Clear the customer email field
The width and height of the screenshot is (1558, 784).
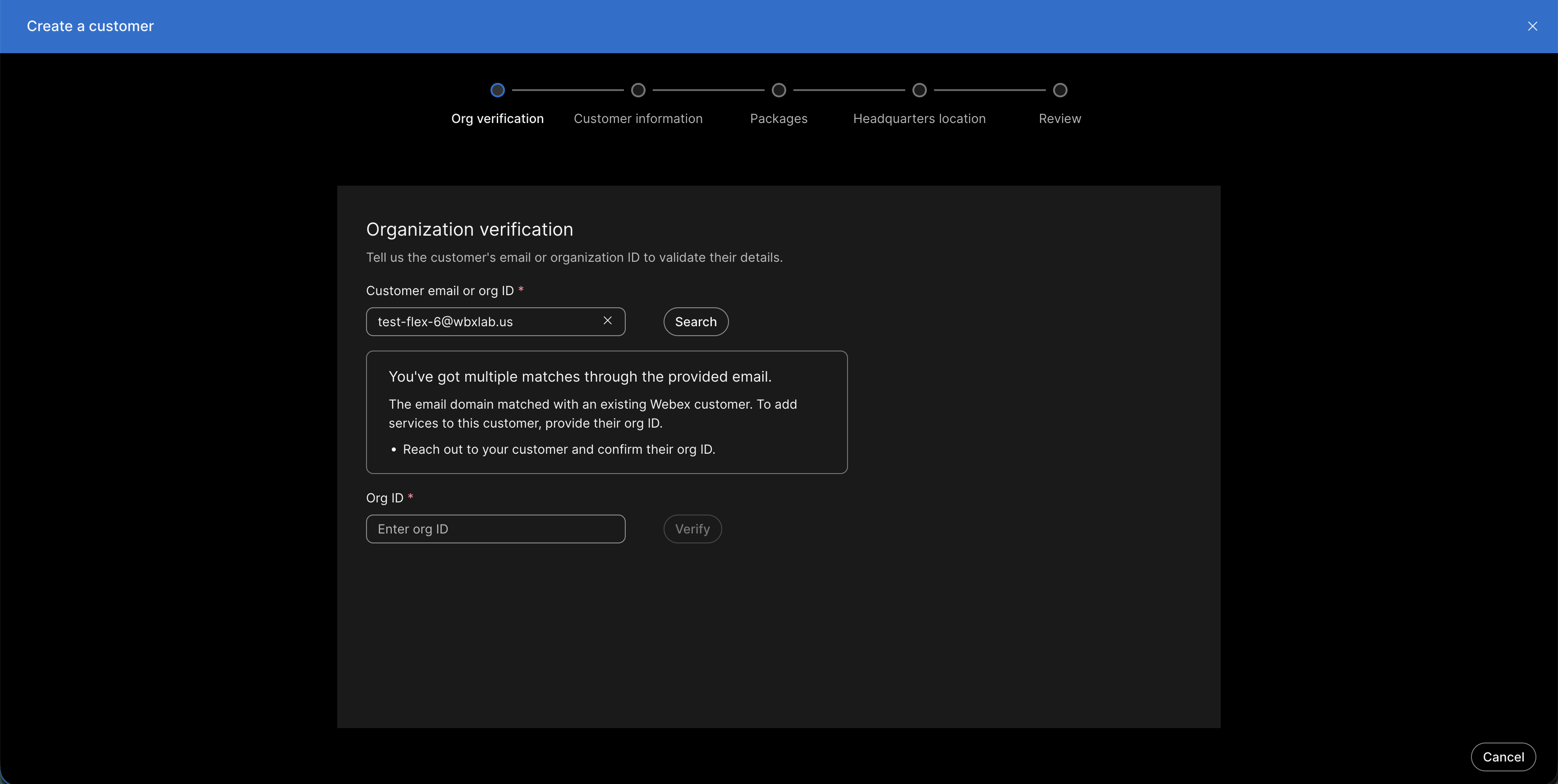pyautogui.click(x=608, y=321)
